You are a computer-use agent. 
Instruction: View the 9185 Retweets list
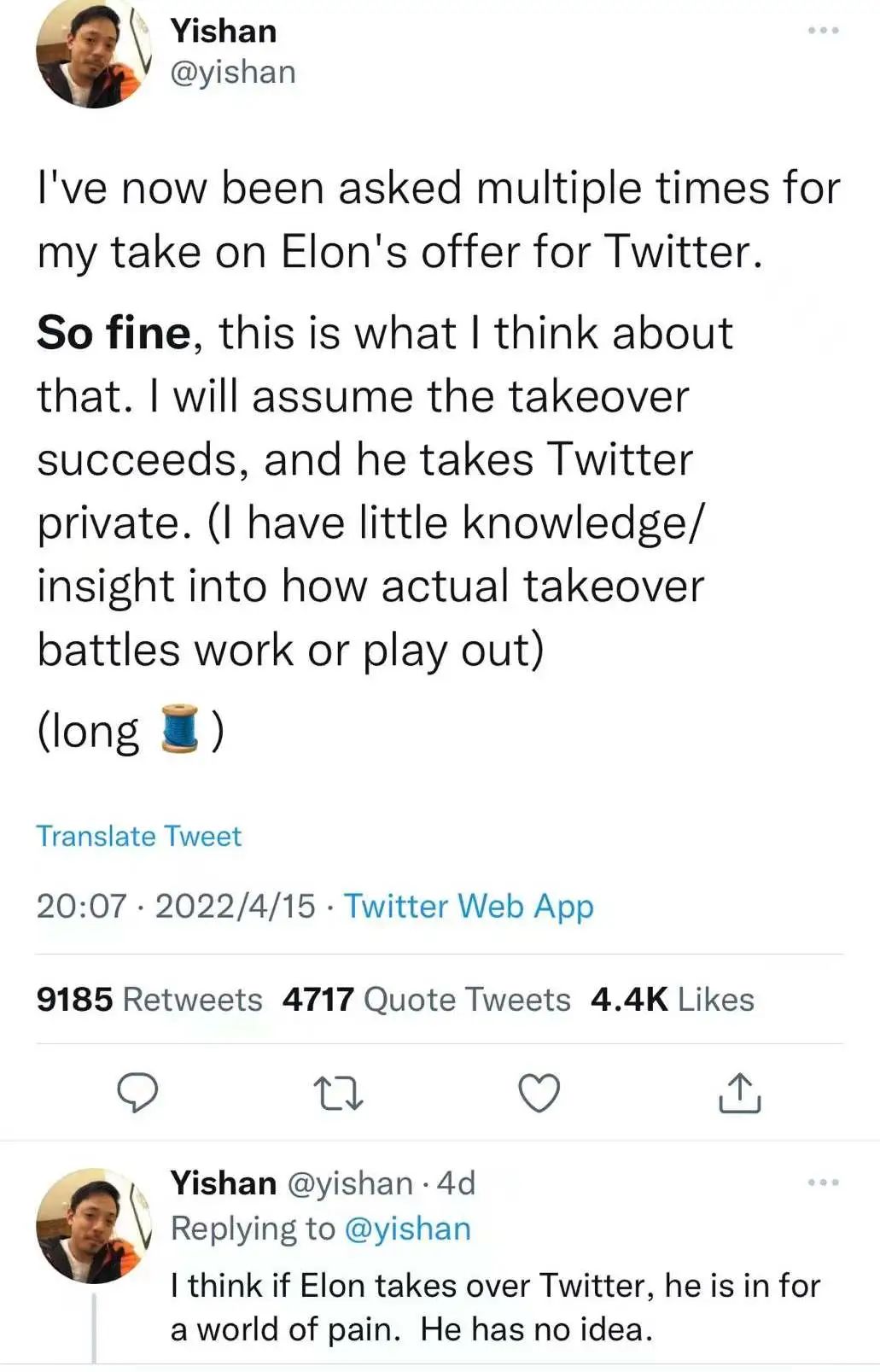point(149,999)
